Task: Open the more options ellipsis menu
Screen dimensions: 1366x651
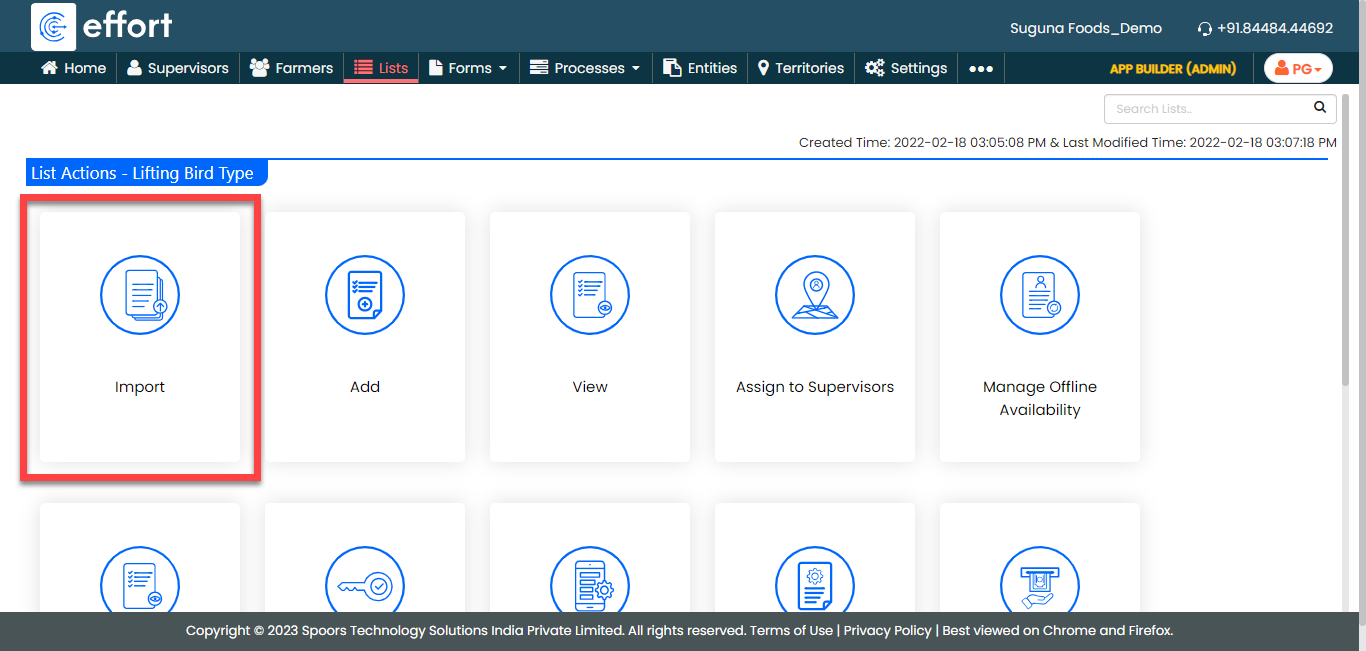Action: coord(981,68)
